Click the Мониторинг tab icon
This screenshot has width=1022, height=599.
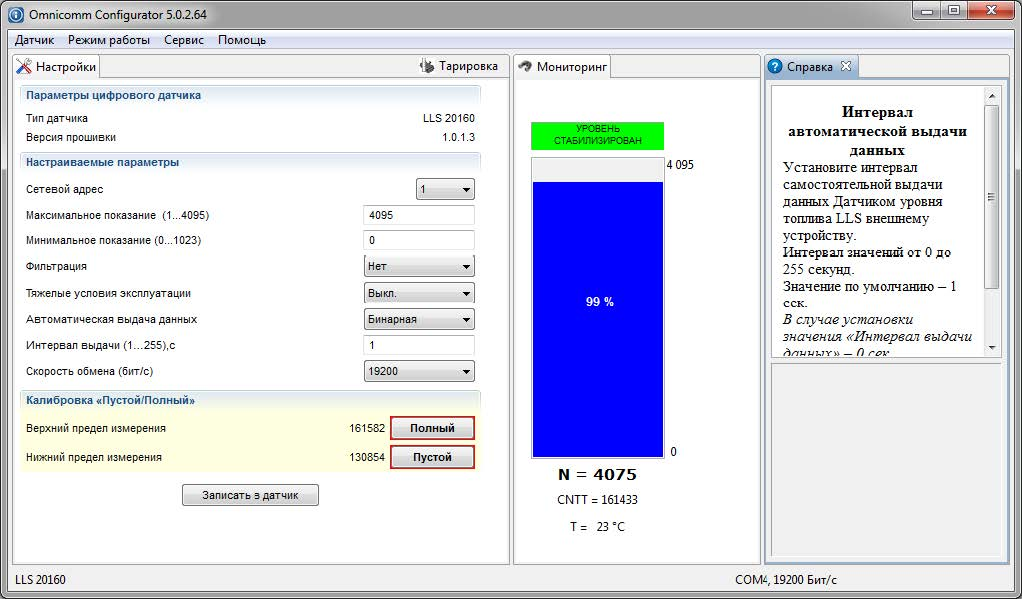(525, 66)
